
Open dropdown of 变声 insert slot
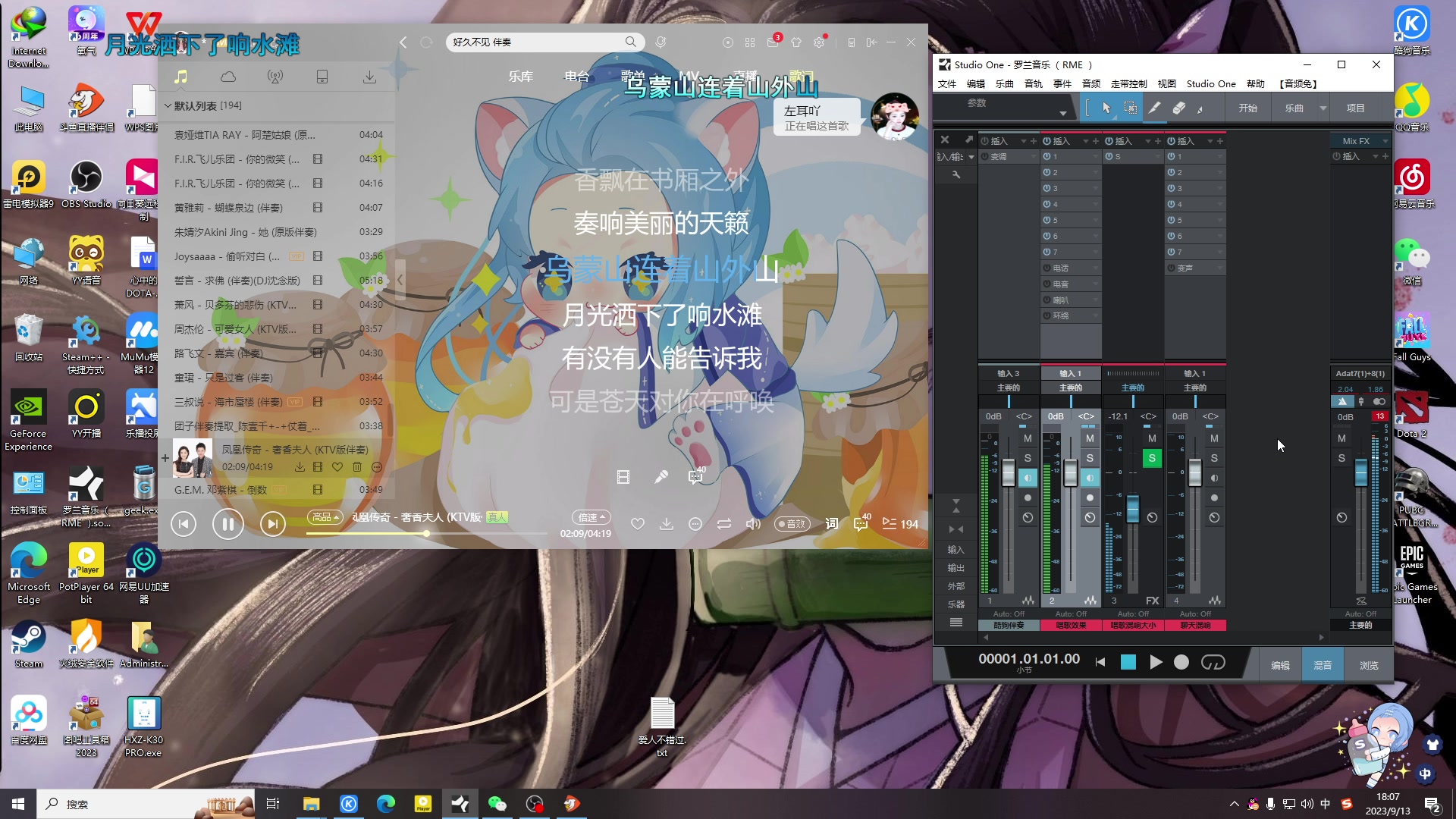click(x=1219, y=268)
